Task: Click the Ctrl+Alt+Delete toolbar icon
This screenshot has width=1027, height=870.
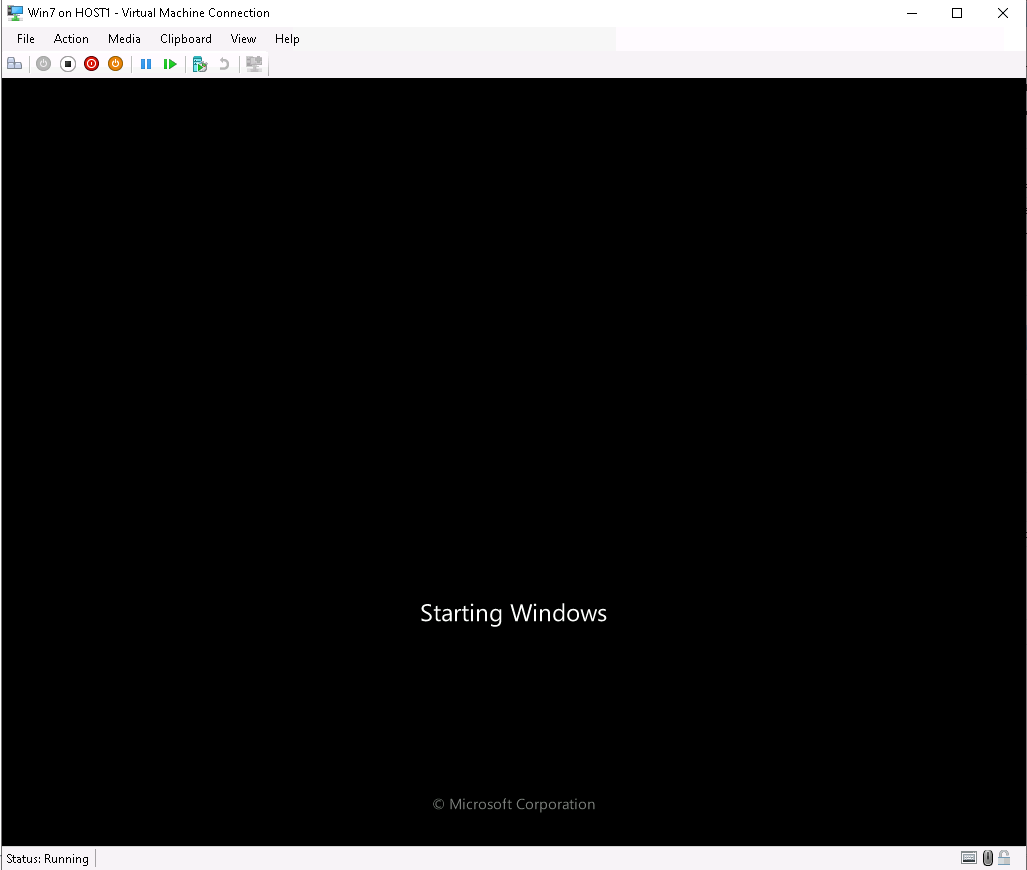Action: 14,64
